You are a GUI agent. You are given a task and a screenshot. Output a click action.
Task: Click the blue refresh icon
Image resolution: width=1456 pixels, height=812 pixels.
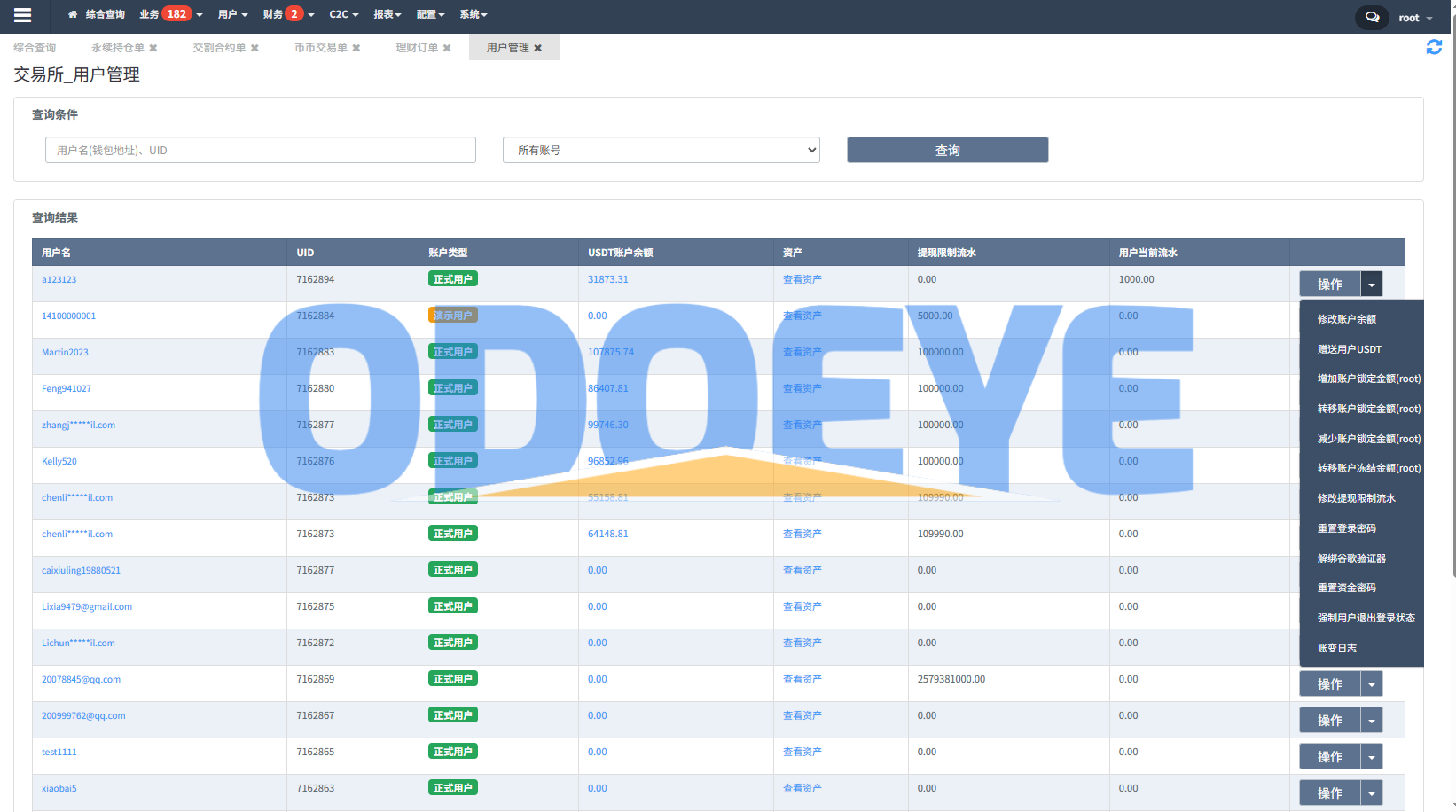[x=1433, y=47]
